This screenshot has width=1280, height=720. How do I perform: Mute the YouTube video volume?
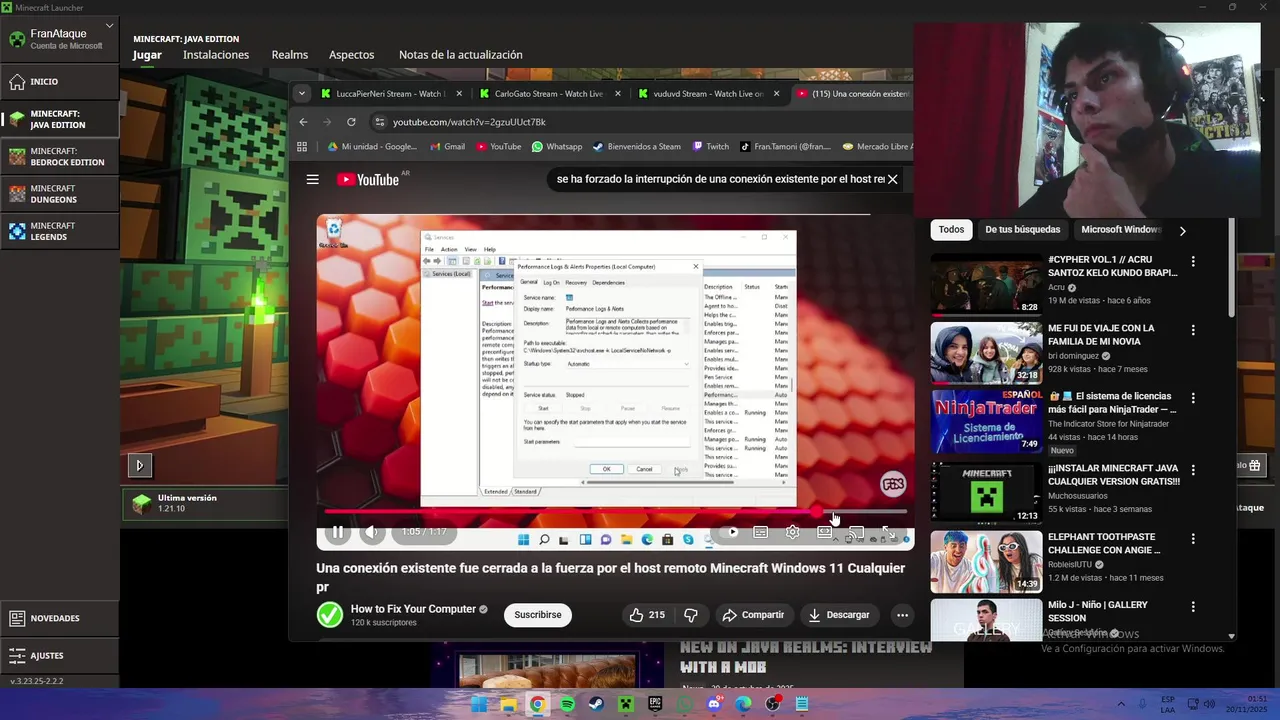(x=372, y=532)
